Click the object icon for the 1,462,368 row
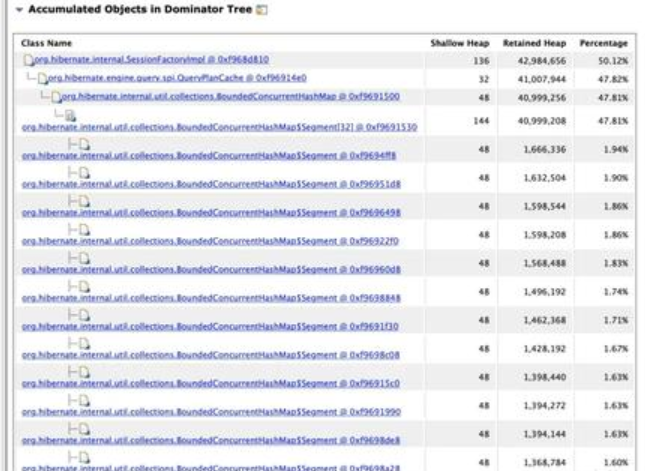 tap(84, 315)
